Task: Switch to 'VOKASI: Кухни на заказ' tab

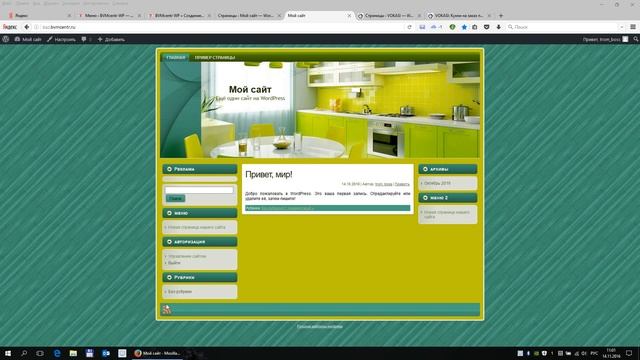Action: coord(459,16)
